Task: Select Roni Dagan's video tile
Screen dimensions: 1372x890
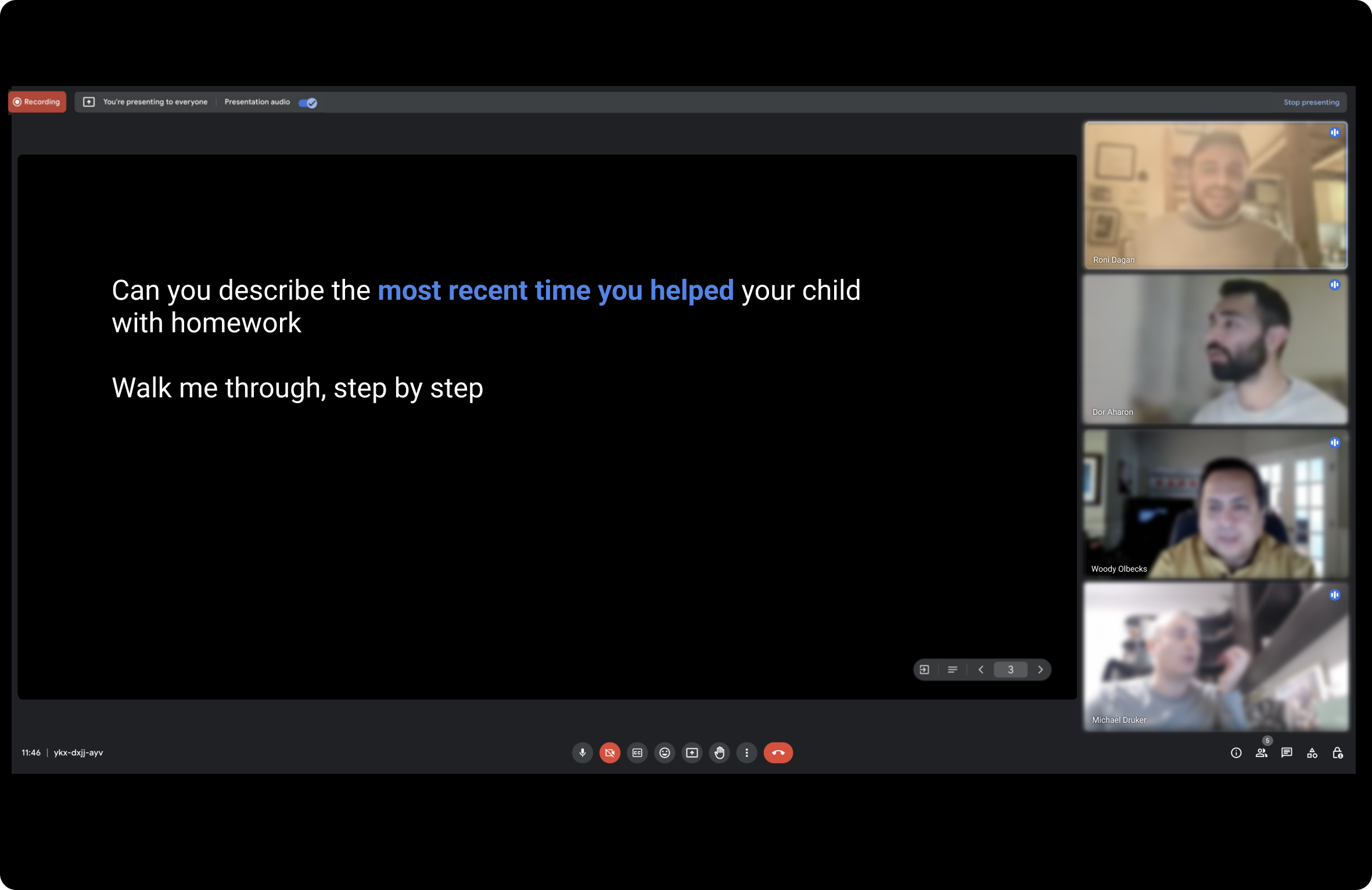Action: (1215, 195)
